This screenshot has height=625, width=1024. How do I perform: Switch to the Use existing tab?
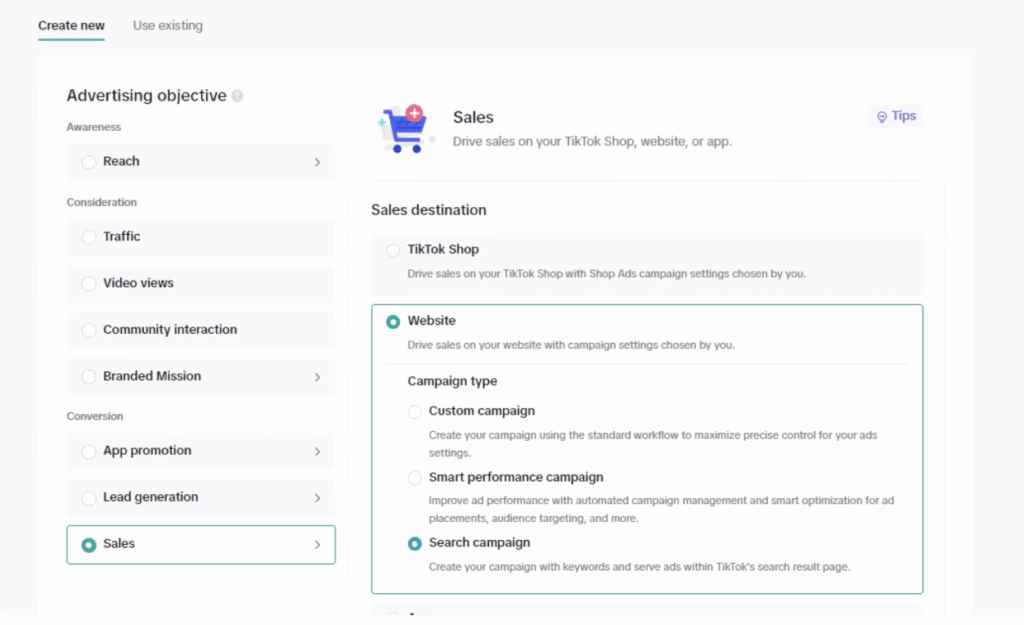click(x=168, y=25)
